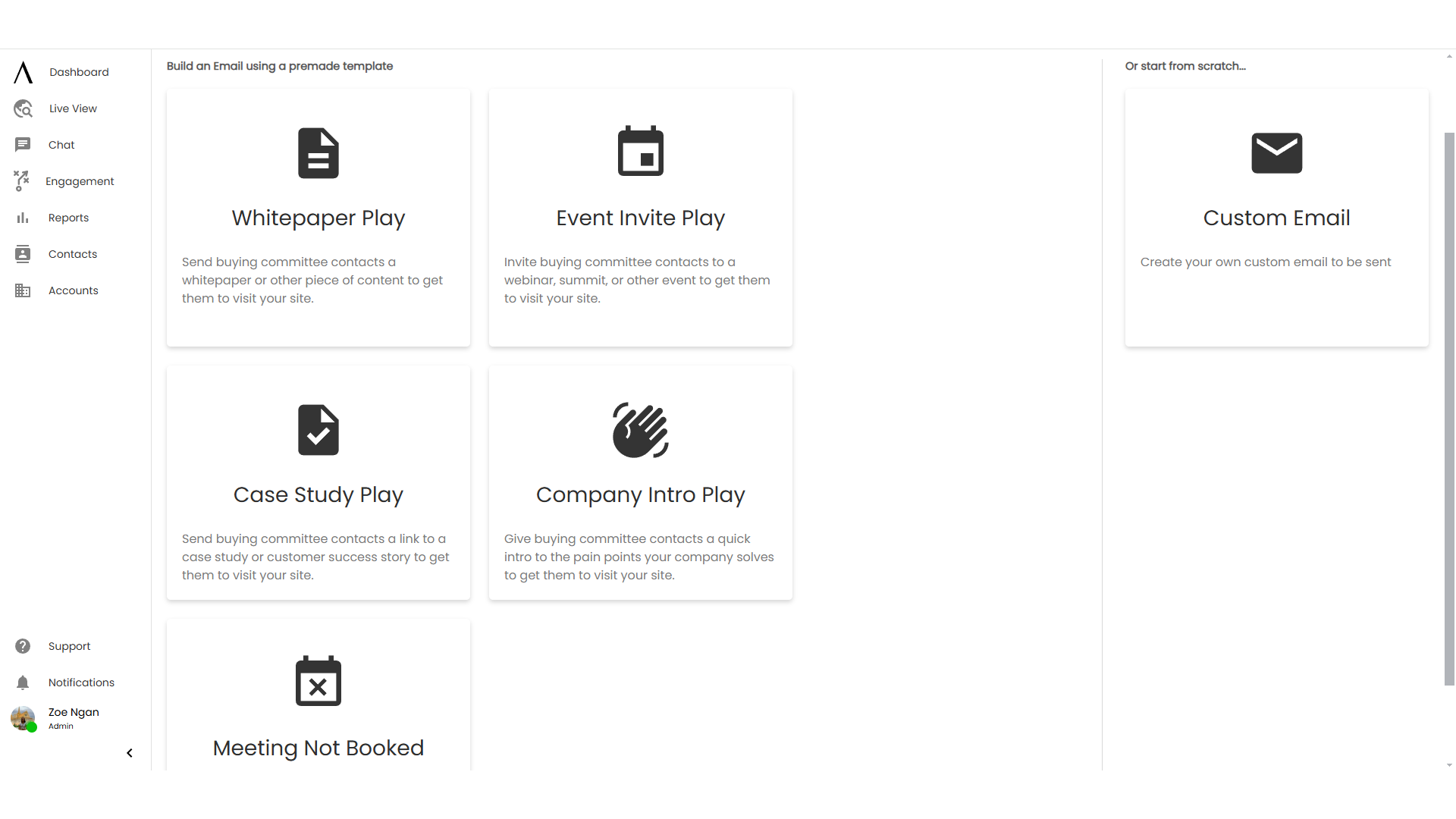Image resolution: width=1456 pixels, height=819 pixels.
Task: Select the Contacts menu item
Action: pyautogui.click(x=73, y=254)
